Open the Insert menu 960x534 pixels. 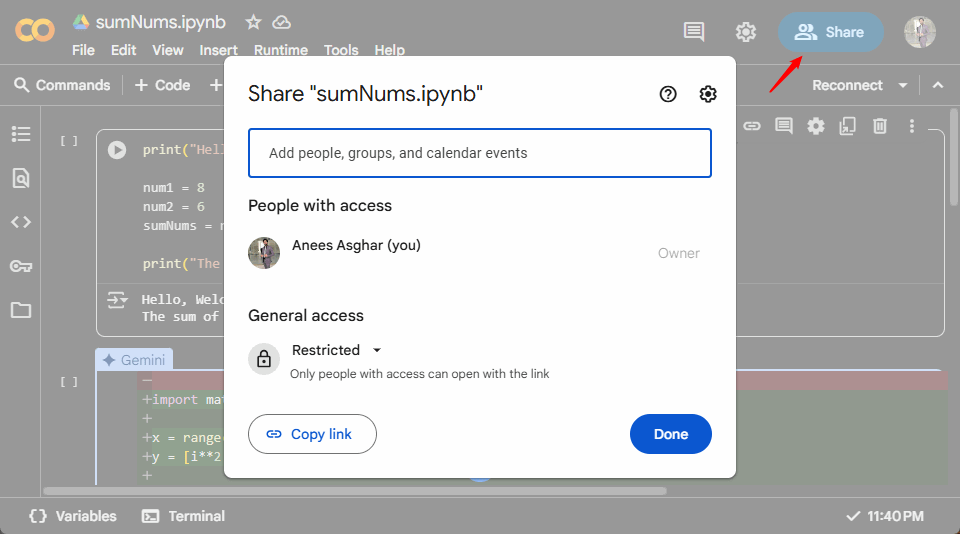[218, 50]
